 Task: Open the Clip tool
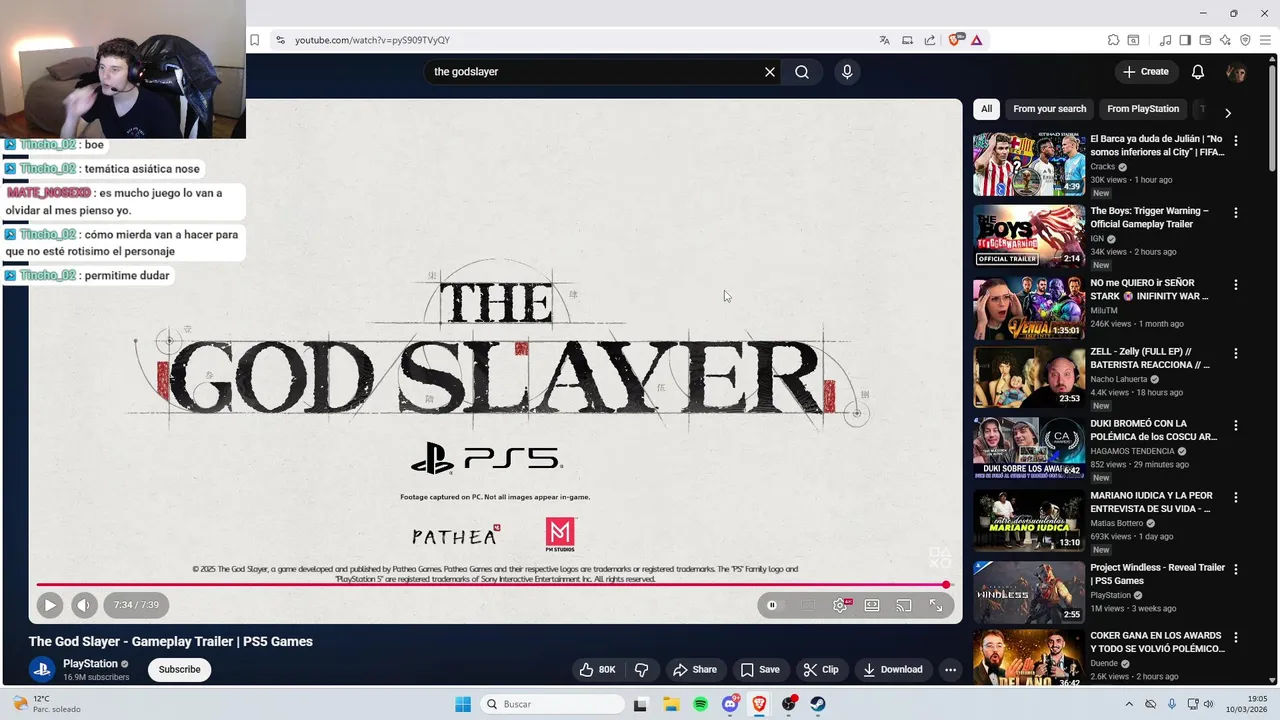click(821, 670)
